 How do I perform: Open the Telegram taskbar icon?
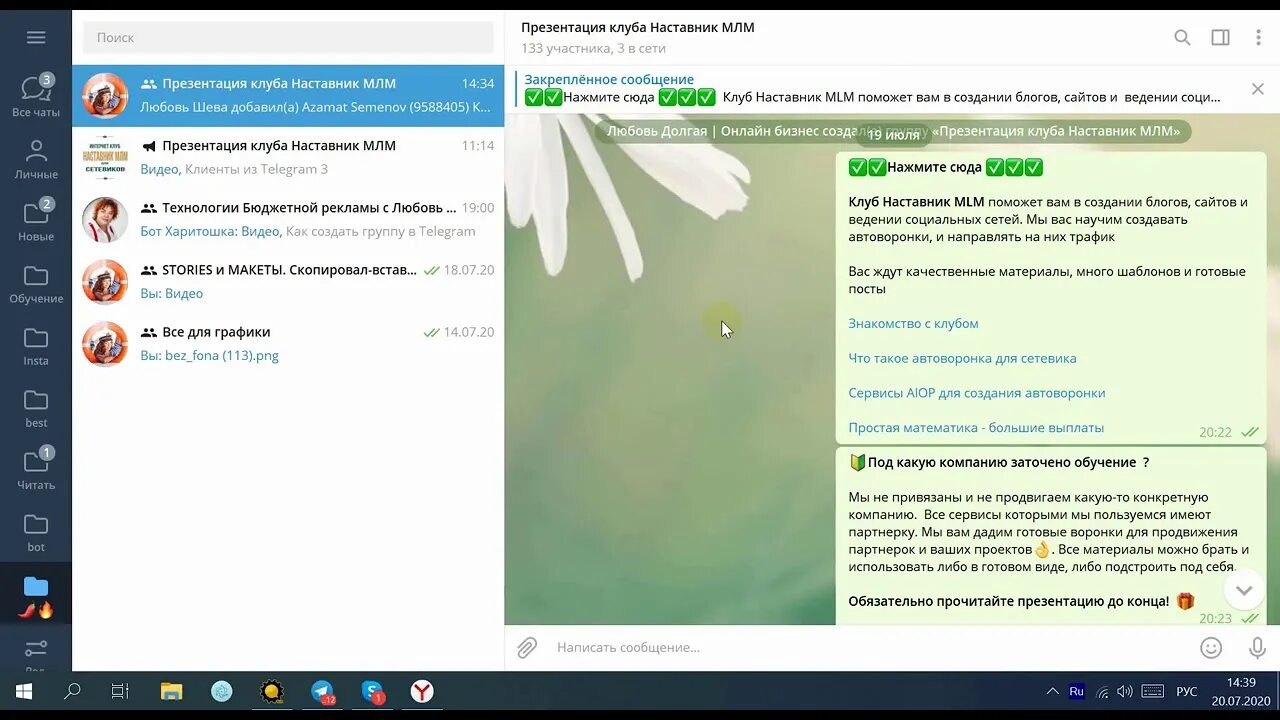[x=322, y=691]
